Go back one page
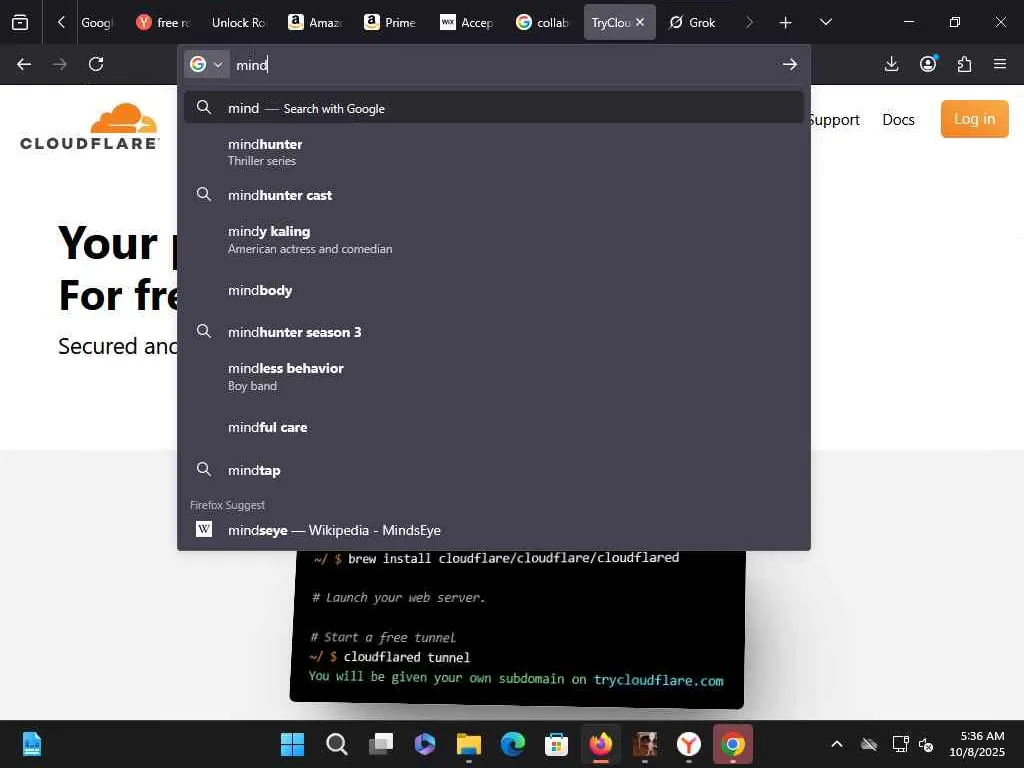 click(24, 64)
